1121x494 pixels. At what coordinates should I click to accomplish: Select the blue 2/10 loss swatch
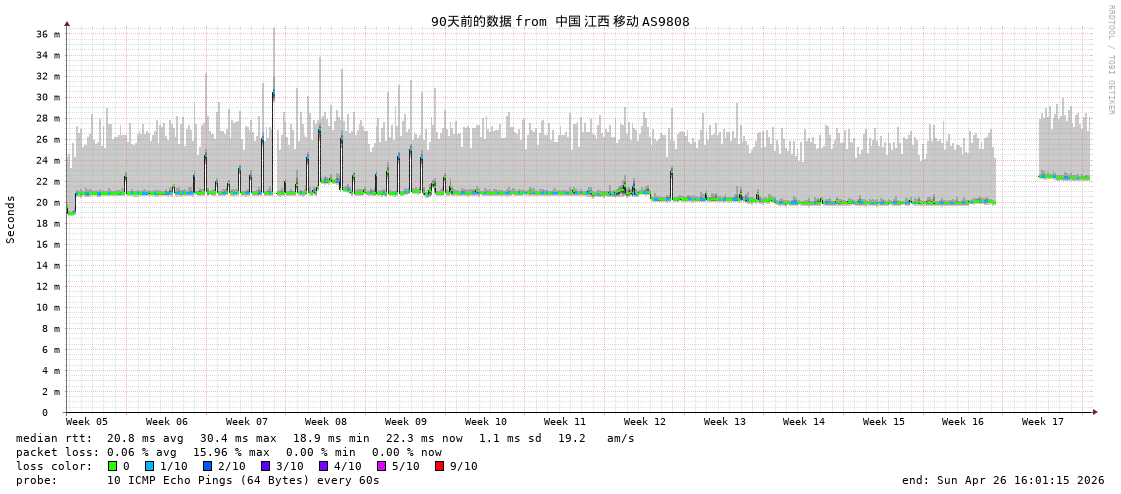coord(208,466)
